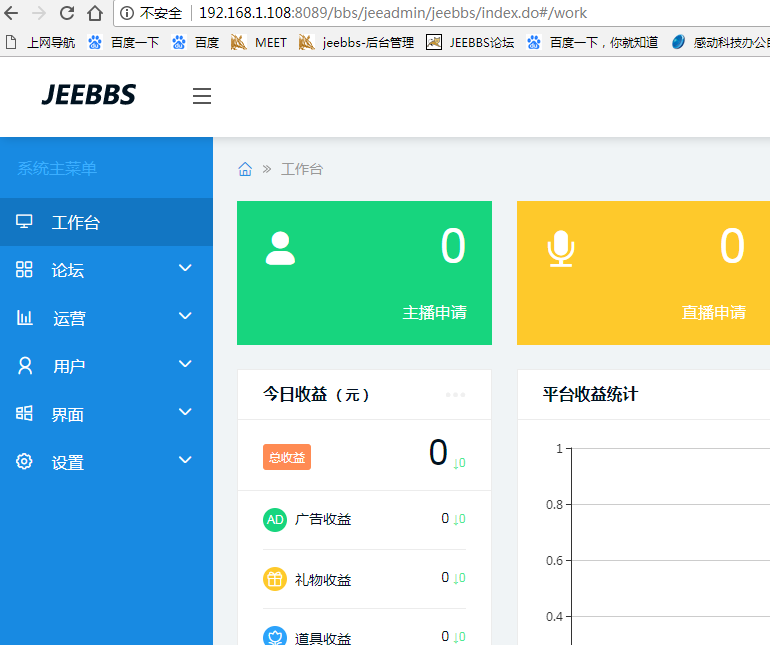Click the orange 总收益 tag
The image size is (770, 645).
287,457
